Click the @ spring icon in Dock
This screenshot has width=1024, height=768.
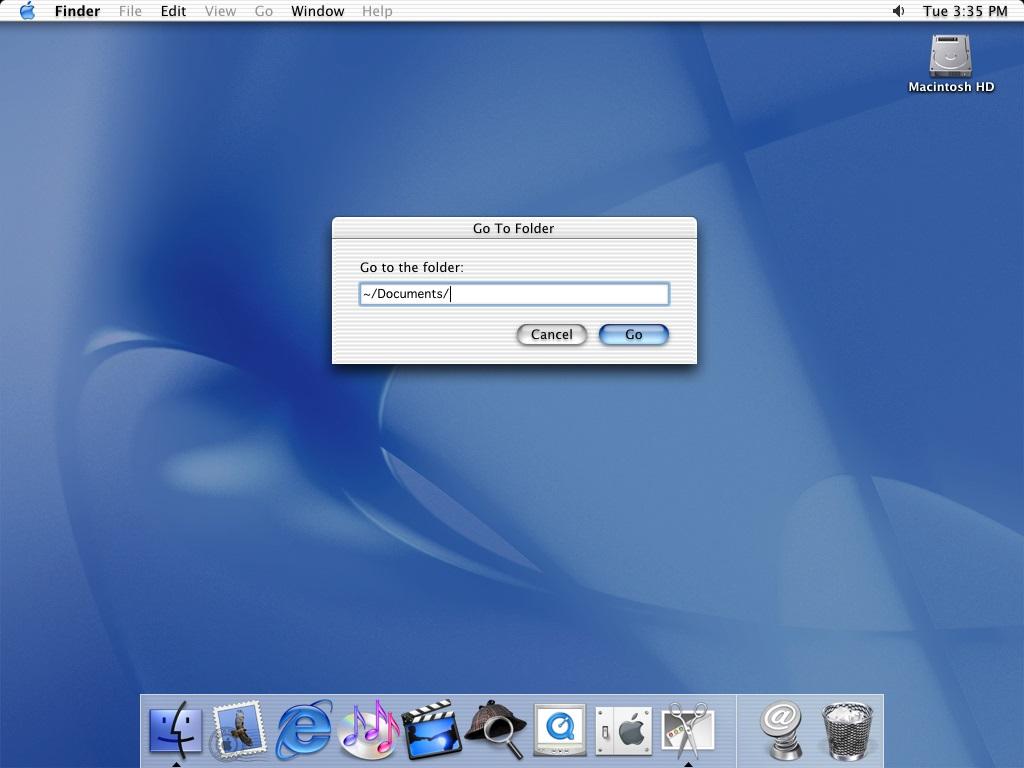tap(782, 730)
